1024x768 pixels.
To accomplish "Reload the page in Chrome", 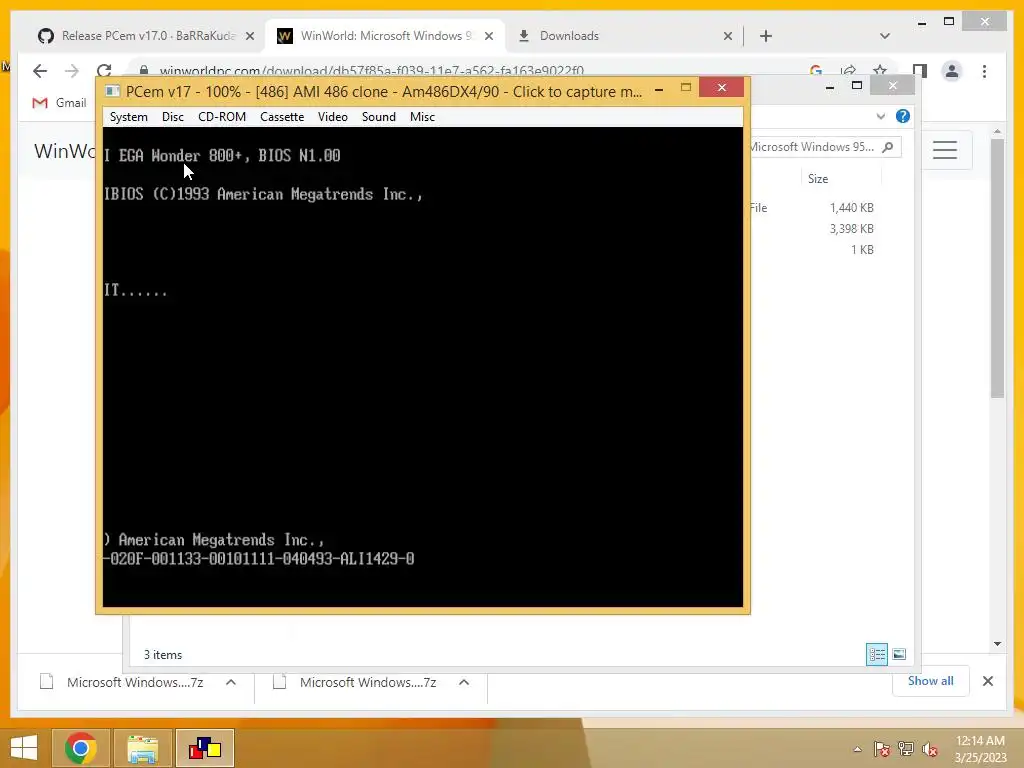I will coord(104,71).
